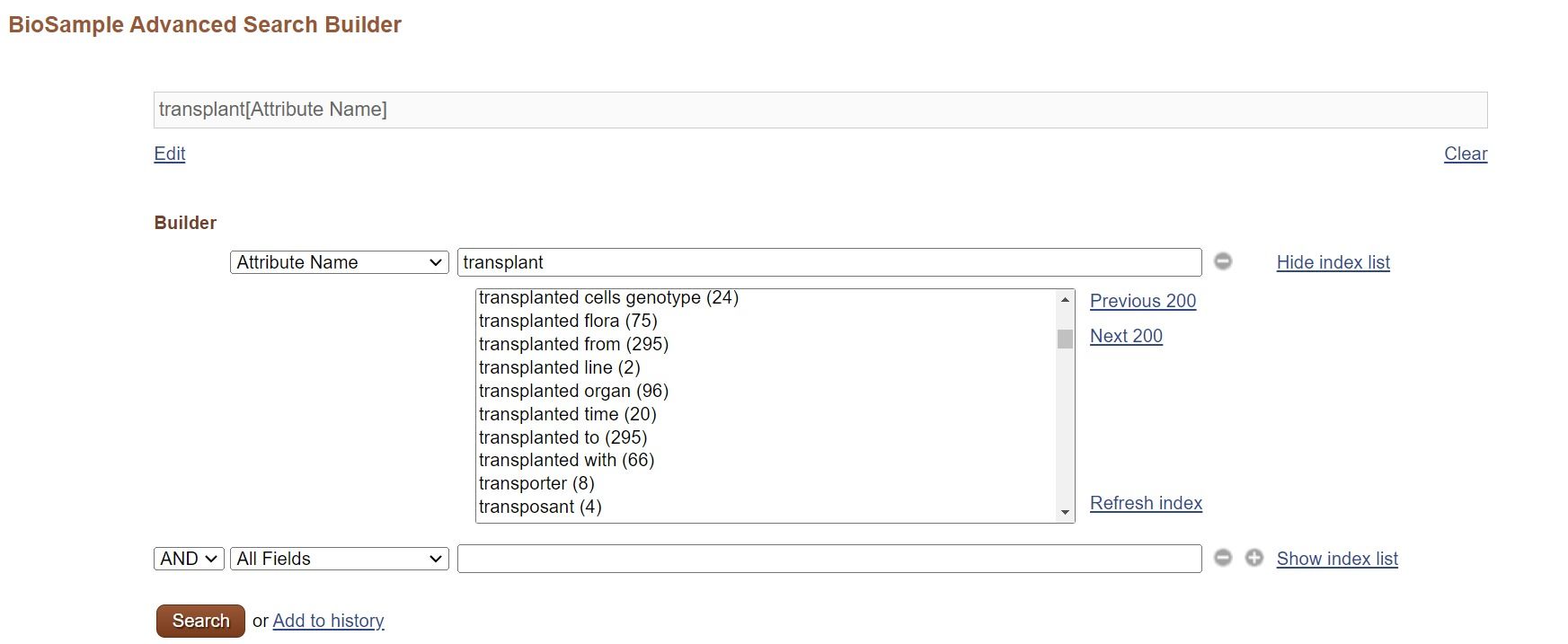Add a new builder row with plus icon
Screen dimensions: 1568x644
(1254, 558)
